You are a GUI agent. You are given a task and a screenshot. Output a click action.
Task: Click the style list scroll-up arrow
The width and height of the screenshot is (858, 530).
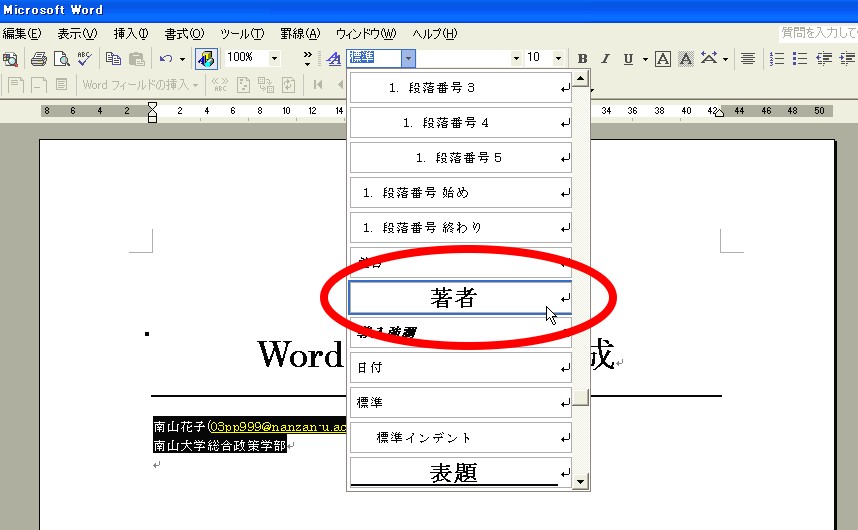[x=581, y=78]
